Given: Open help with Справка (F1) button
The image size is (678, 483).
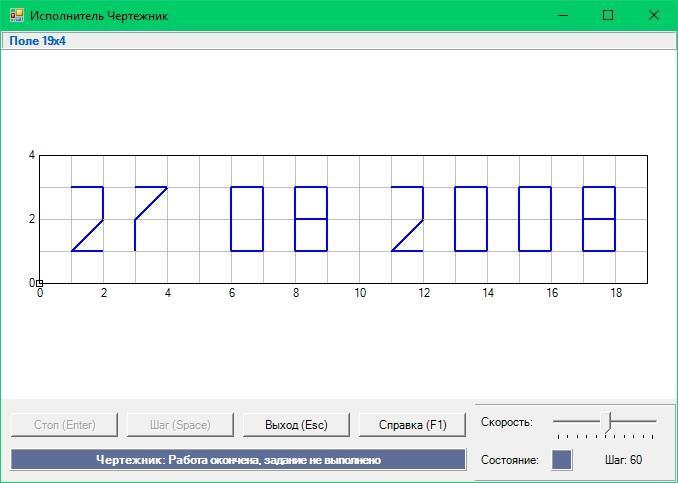Looking at the screenshot, I should click(412, 425).
